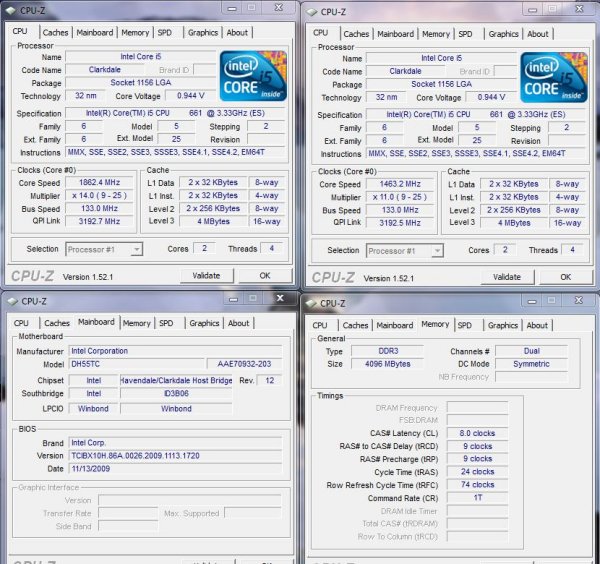600x564 pixels.
Task: Click the x 11.0 ( 9 - 25 ) multiplier value
Action: (x=400, y=197)
